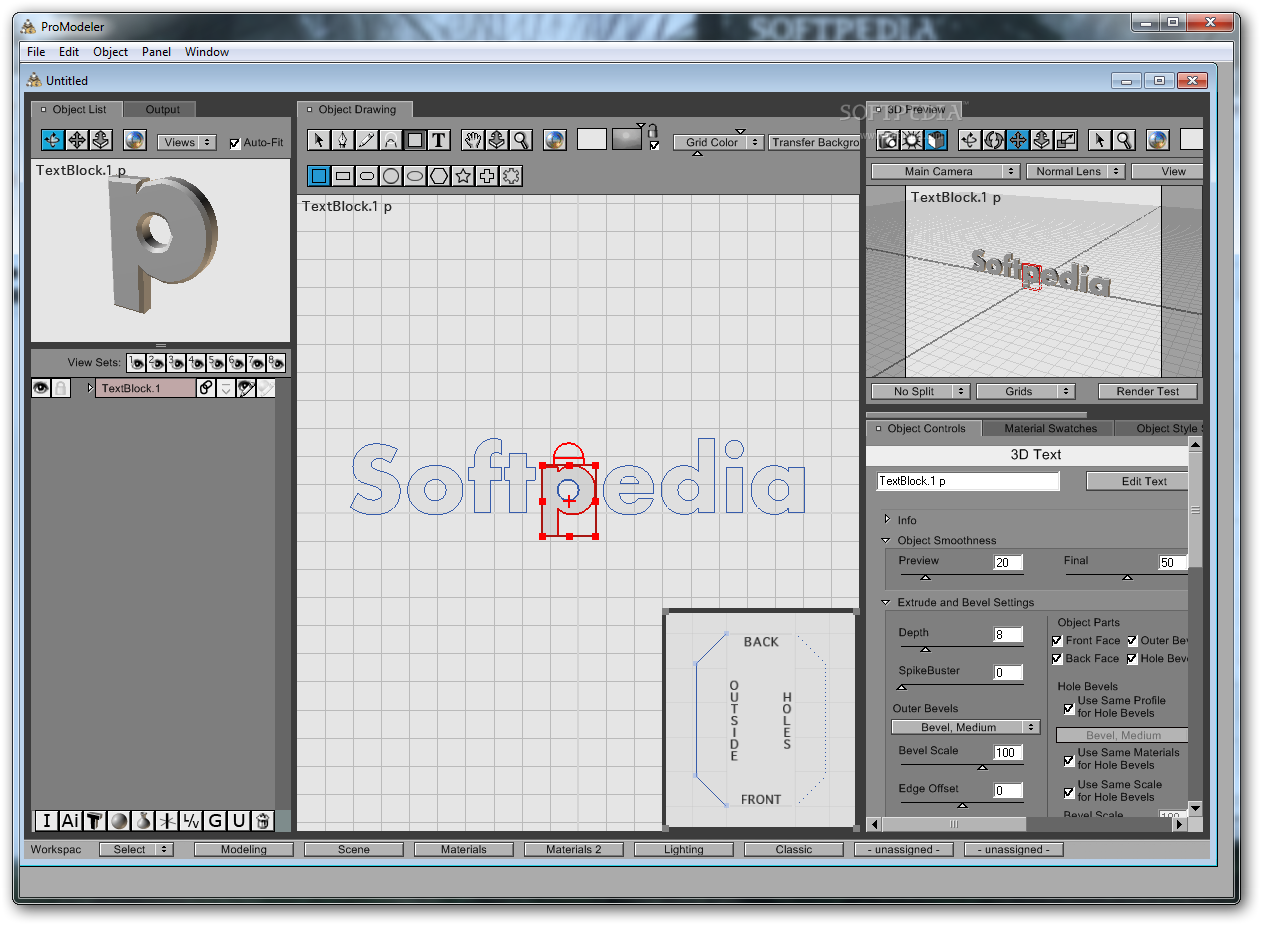Select the arrow pointer tool in Object Drawing
This screenshot has width=1261, height=925.
click(x=318, y=141)
